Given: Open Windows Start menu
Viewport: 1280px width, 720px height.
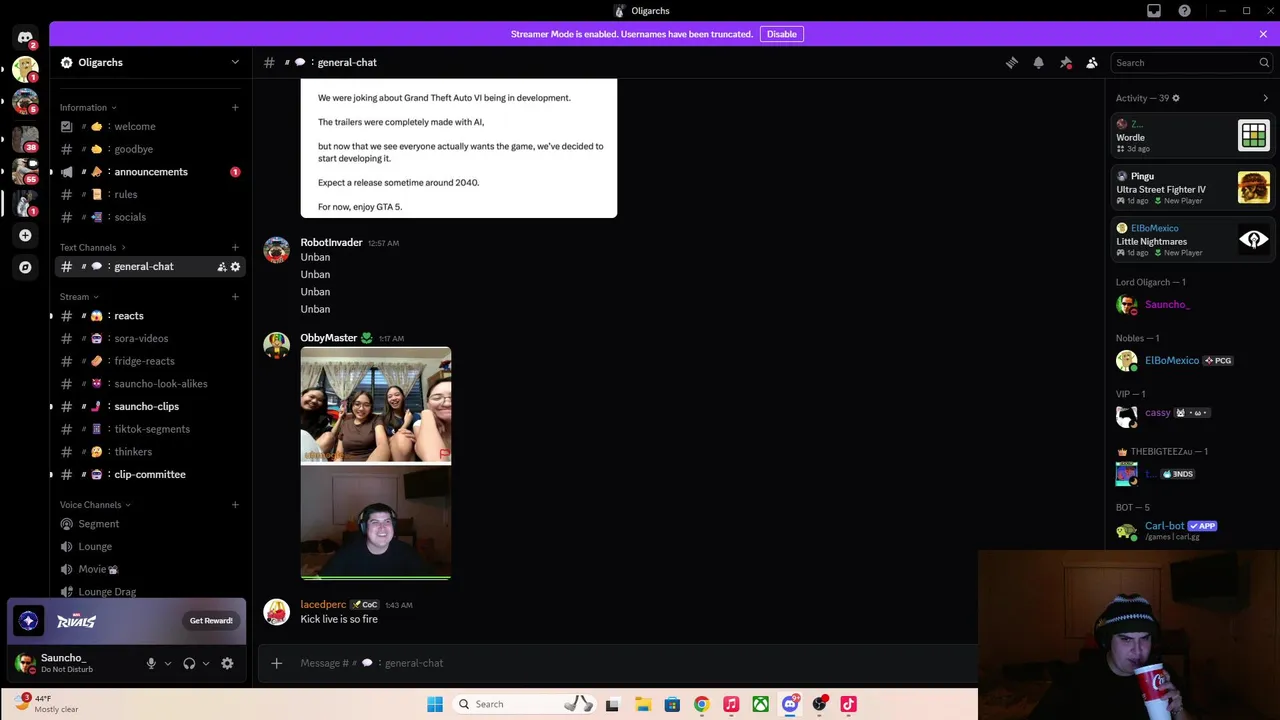Looking at the screenshot, I should (x=435, y=704).
